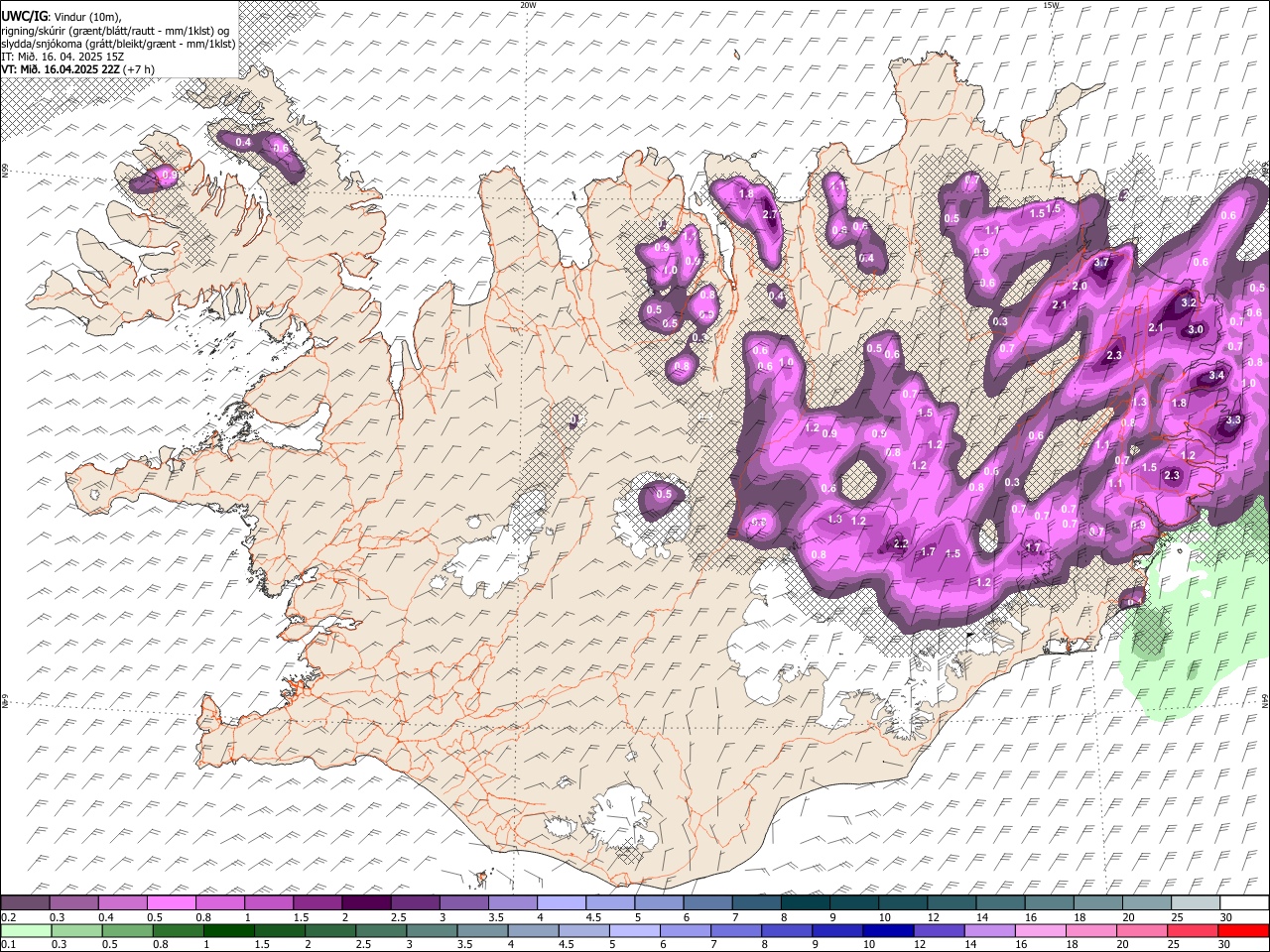1270x952 pixels.
Task: Click the 3.2 snowfall value on map
Action: pyautogui.click(x=1189, y=302)
